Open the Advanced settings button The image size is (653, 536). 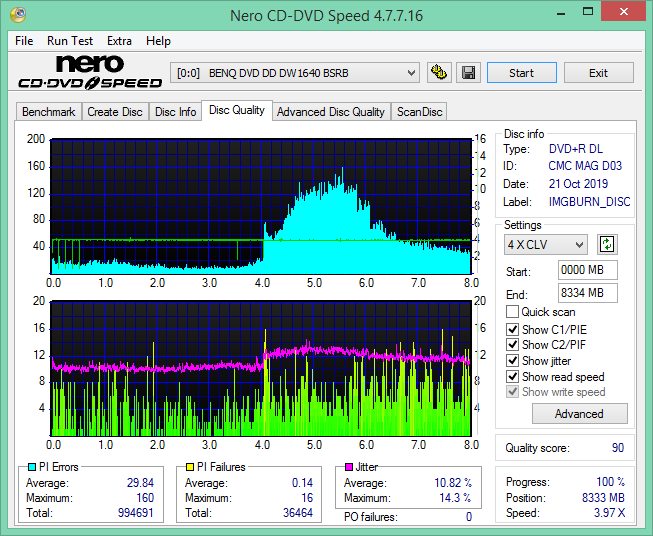pos(579,414)
